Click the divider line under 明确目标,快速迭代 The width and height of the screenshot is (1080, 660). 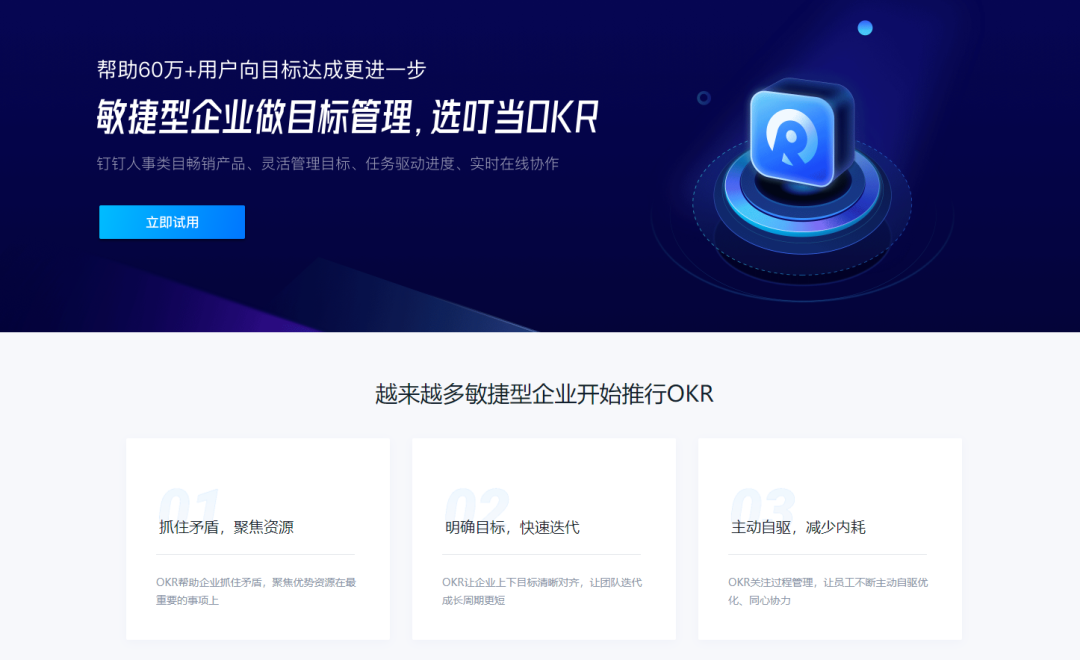click(541, 554)
